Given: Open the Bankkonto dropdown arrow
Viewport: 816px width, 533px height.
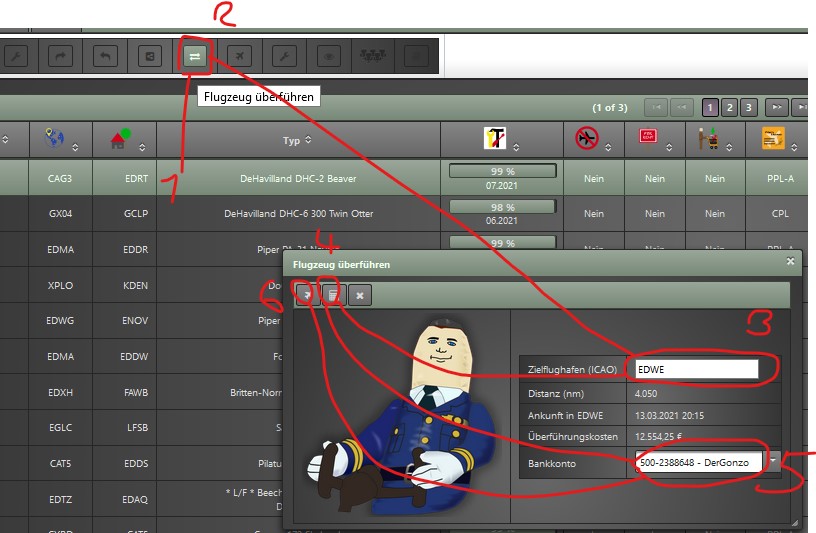Looking at the screenshot, I should pyautogui.click(x=778, y=462).
